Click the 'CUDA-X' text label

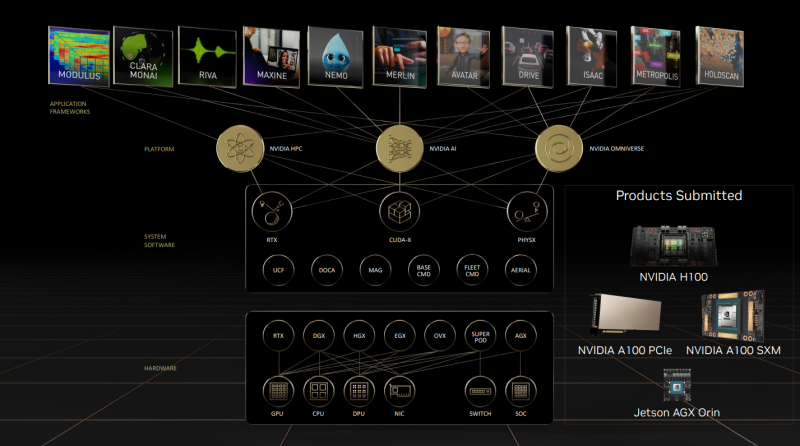coord(400,240)
